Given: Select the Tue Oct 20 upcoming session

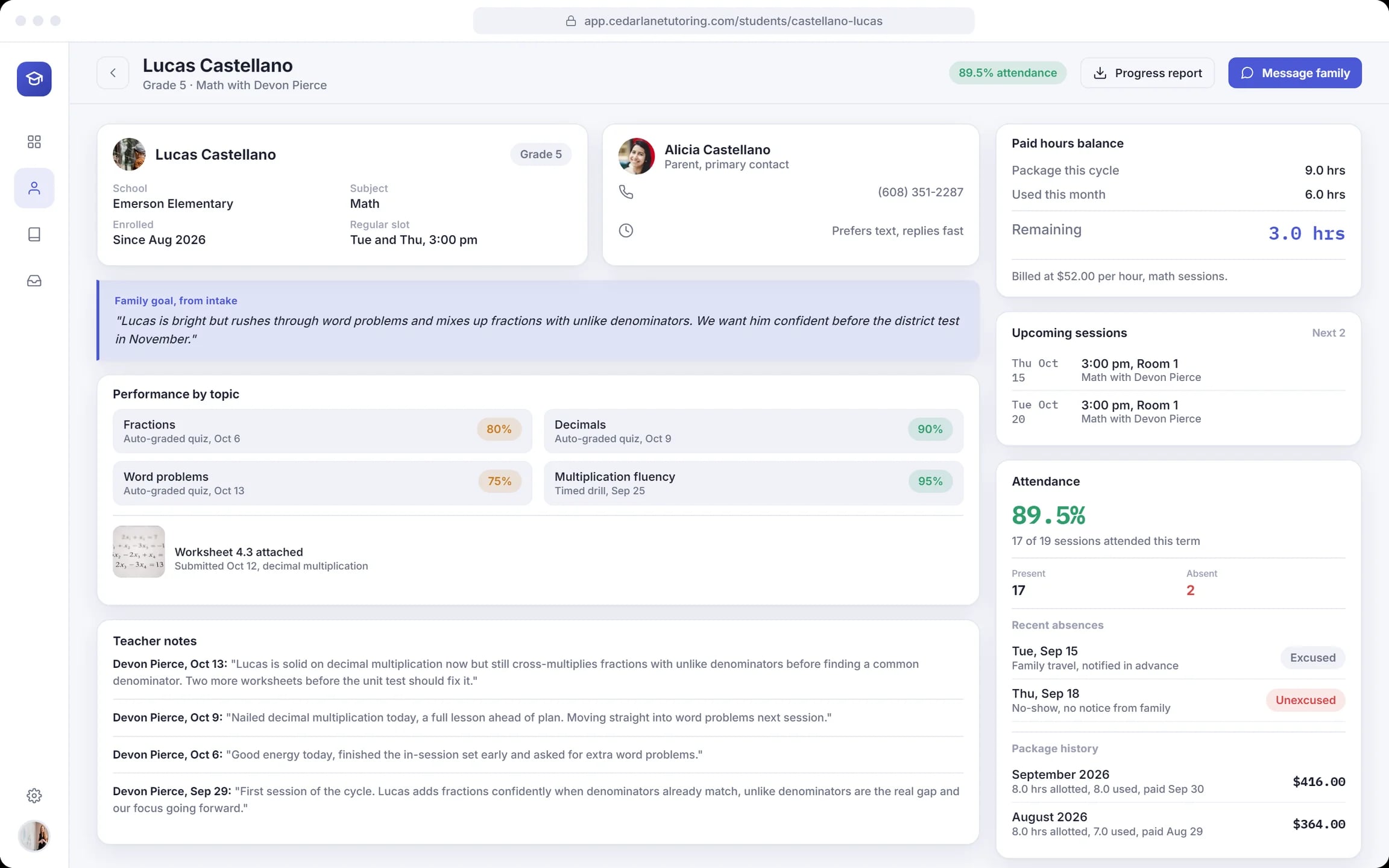Looking at the screenshot, I should point(1178,412).
